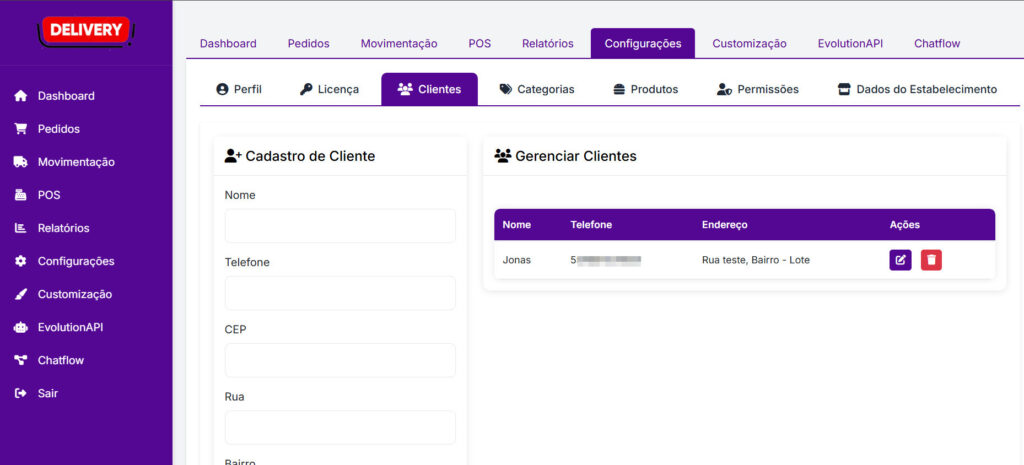Viewport: 1024px width, 465px height.
Task: Open the Dashboard top tab
Action: point(228,44)
